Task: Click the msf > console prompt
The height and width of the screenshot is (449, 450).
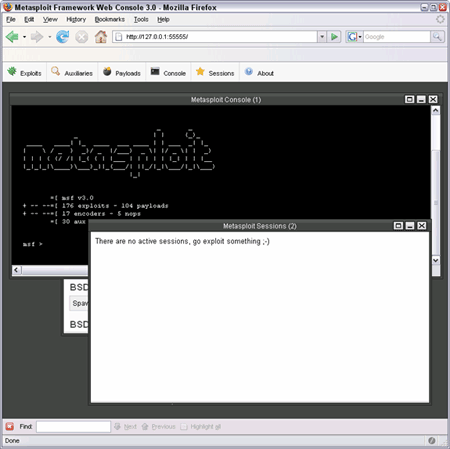Action: pyautogui.click(x=32, y=244)
